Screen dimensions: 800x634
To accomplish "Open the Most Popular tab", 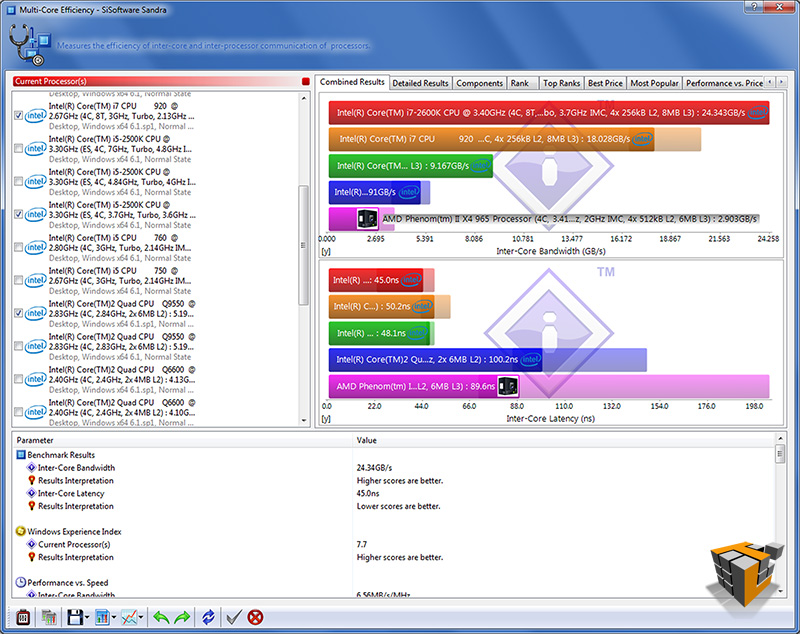I will pos(655,83).
